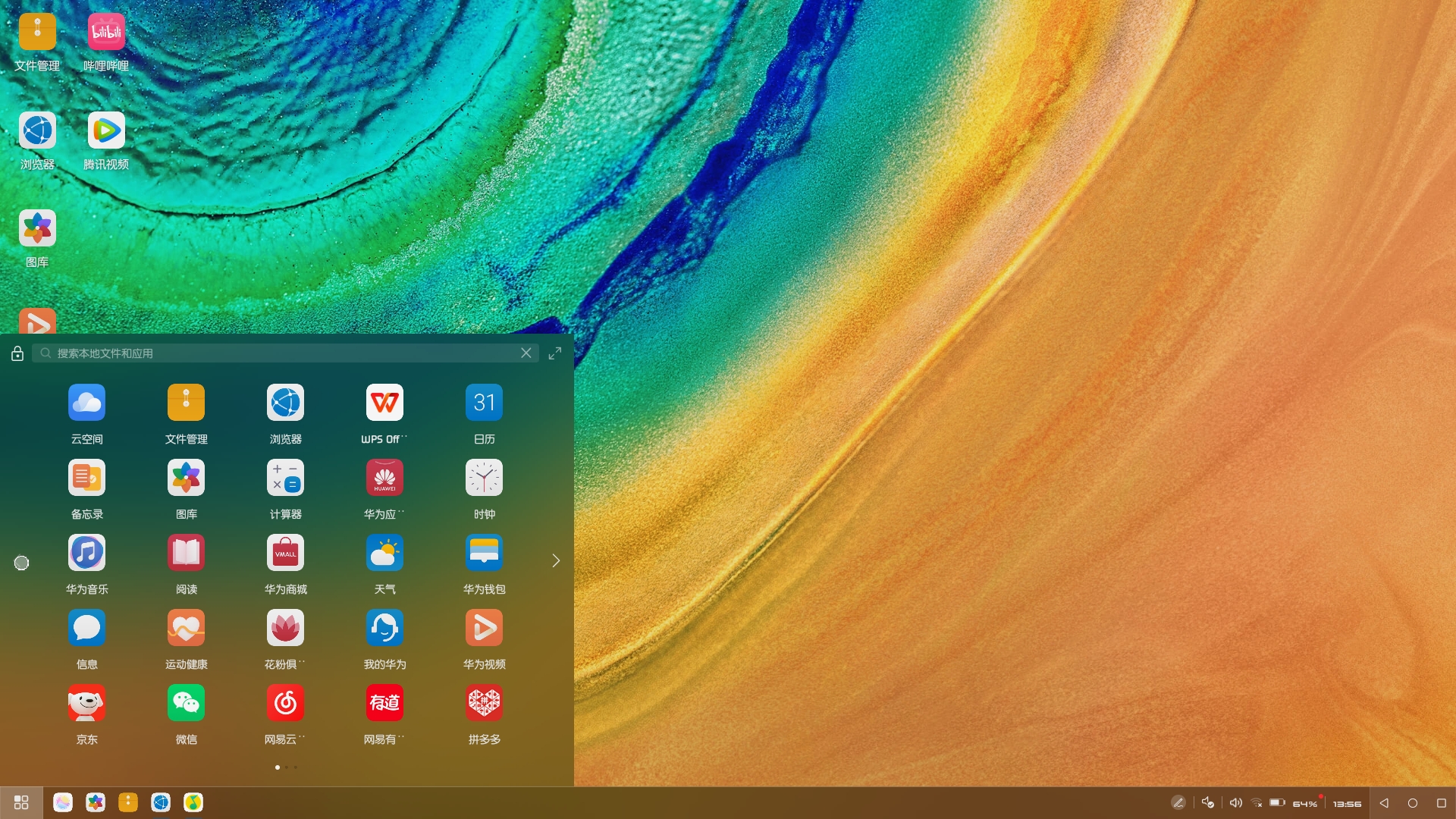Open the 时钟 clock app
Screen dimensions: 1456x819
(x=484, y=478)
